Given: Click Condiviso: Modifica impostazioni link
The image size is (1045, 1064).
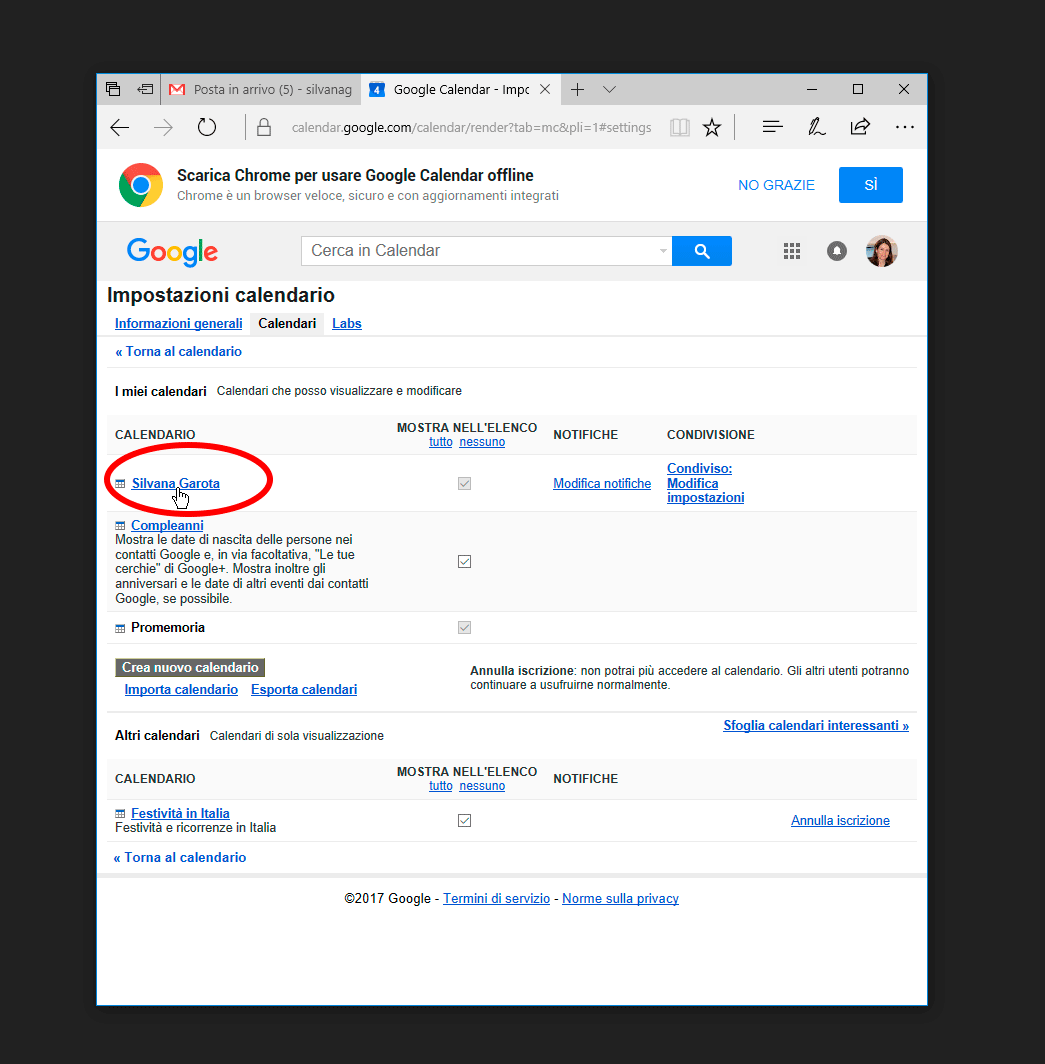Looking at the screenshot, I should [706, 482].
